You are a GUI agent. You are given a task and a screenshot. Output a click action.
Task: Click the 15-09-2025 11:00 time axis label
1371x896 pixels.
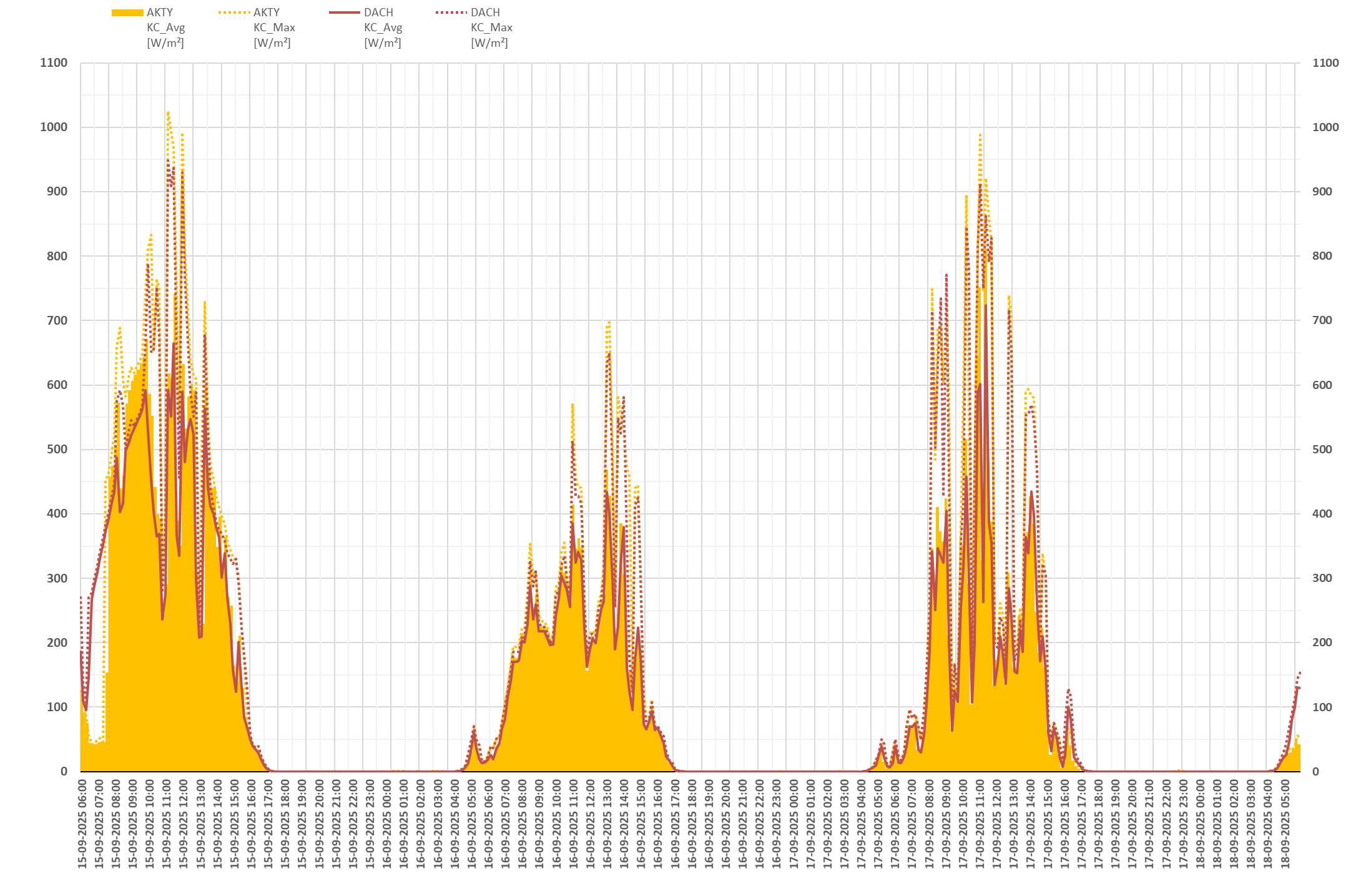[x=167, y=824]
